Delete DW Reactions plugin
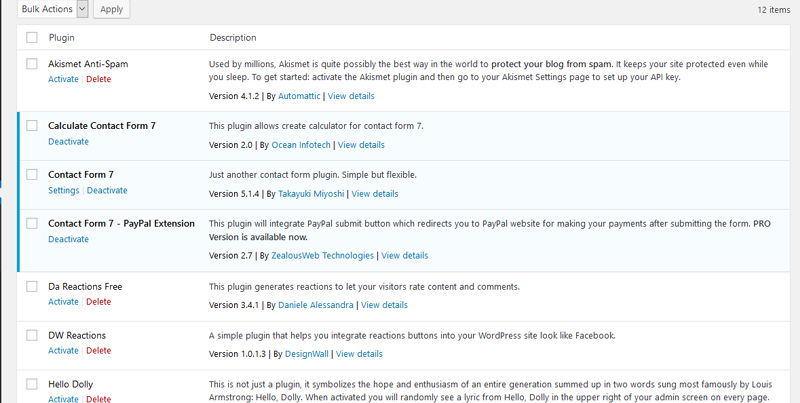Image resolution: width=800 pixels, height=403 pixels. tap(98, 351)
